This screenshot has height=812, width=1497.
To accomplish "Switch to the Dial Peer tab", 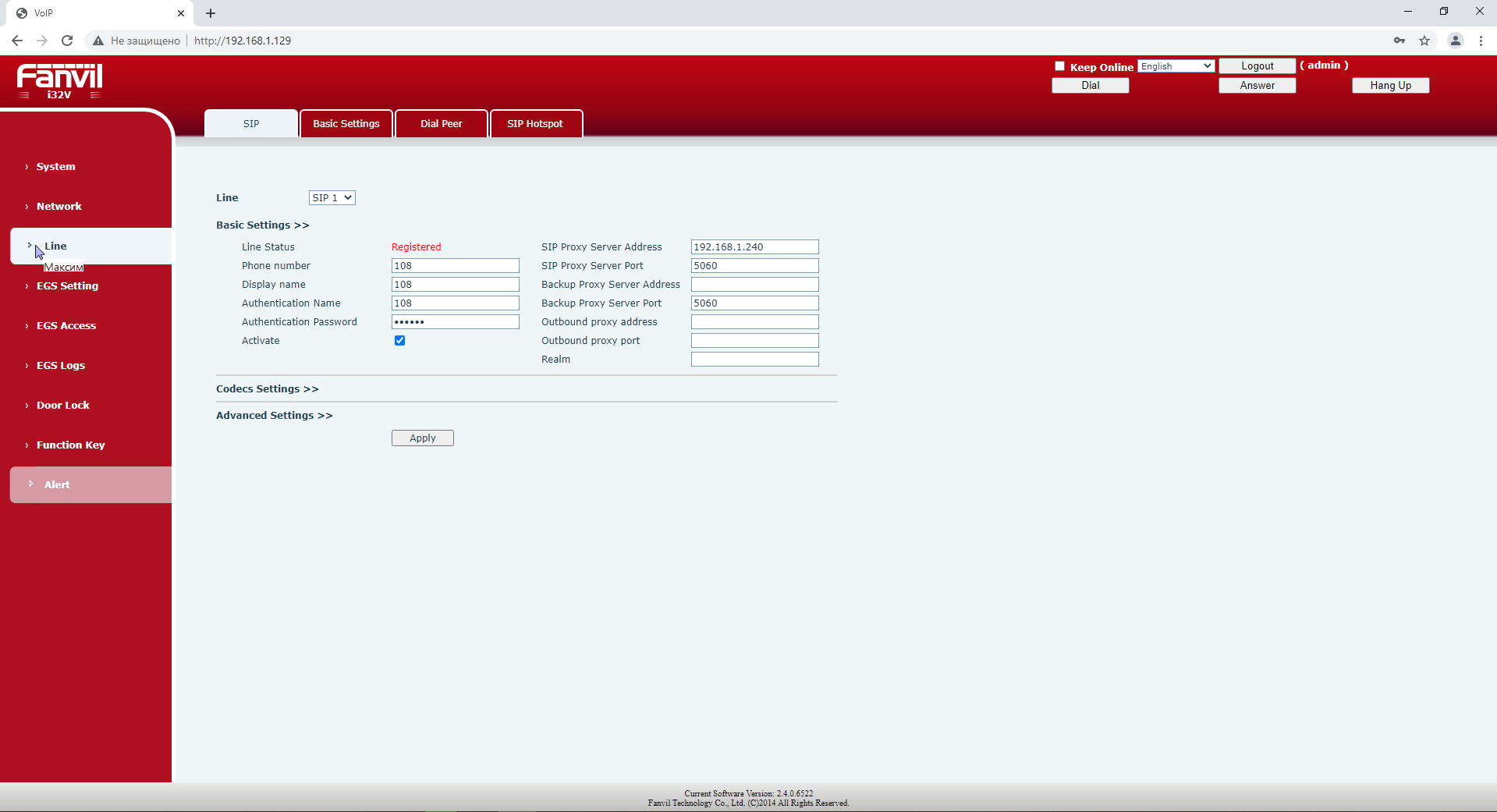I will click(441, 124).
